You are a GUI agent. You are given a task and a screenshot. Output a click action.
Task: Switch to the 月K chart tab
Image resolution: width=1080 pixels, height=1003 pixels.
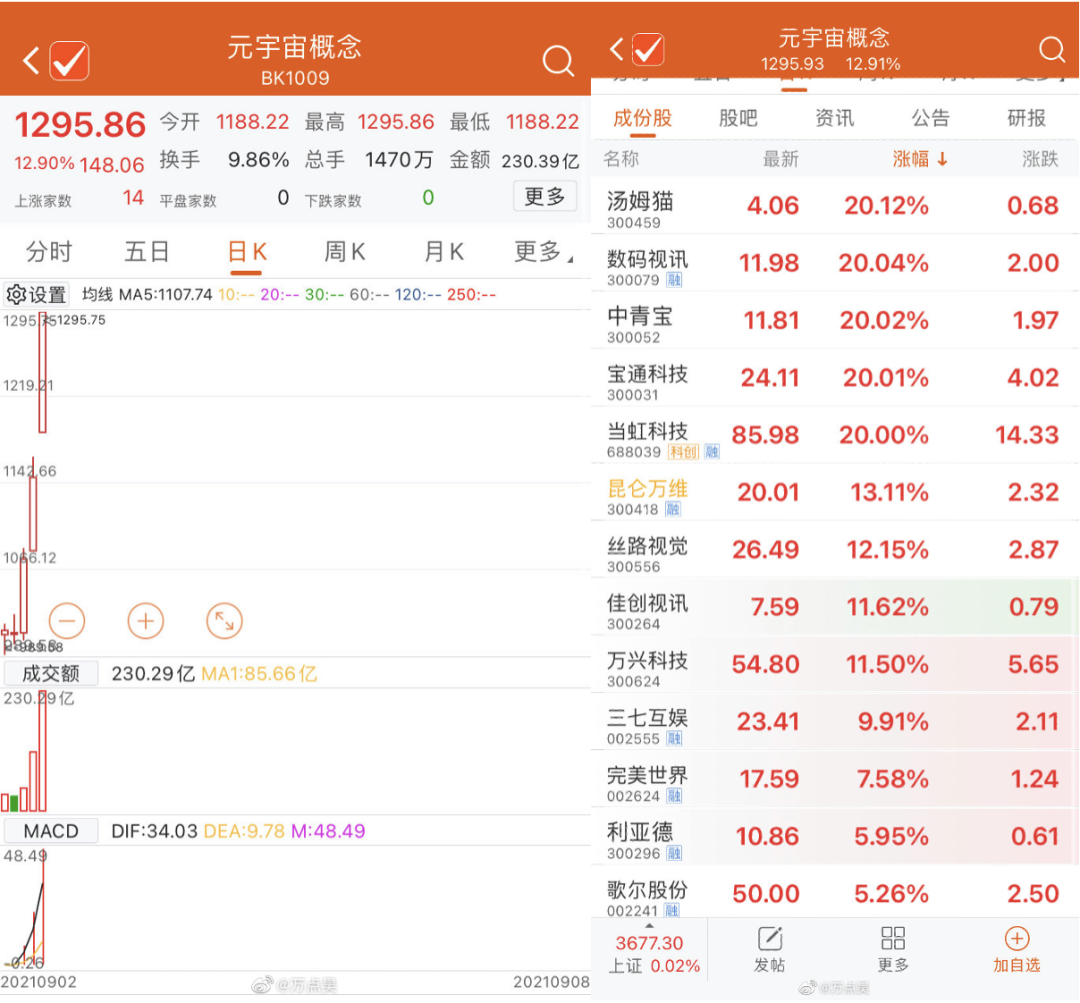(444, 251)
